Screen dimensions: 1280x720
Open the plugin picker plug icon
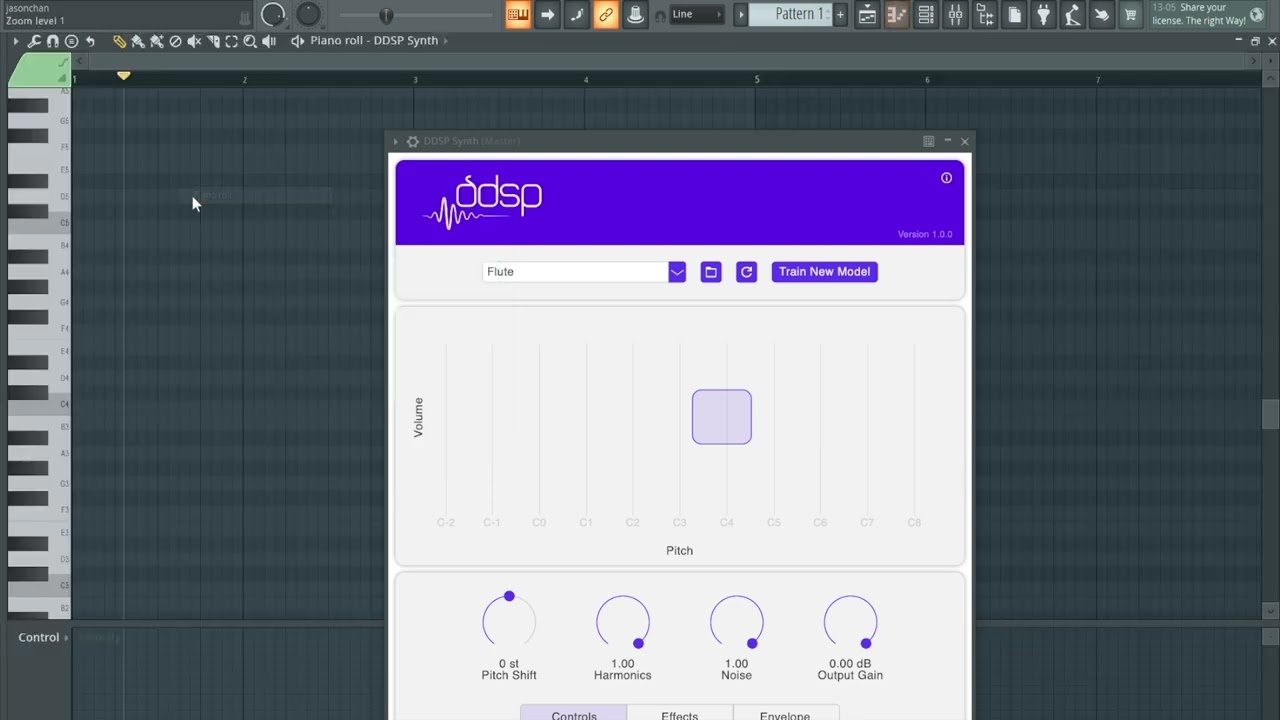[x=1043, y=14]
